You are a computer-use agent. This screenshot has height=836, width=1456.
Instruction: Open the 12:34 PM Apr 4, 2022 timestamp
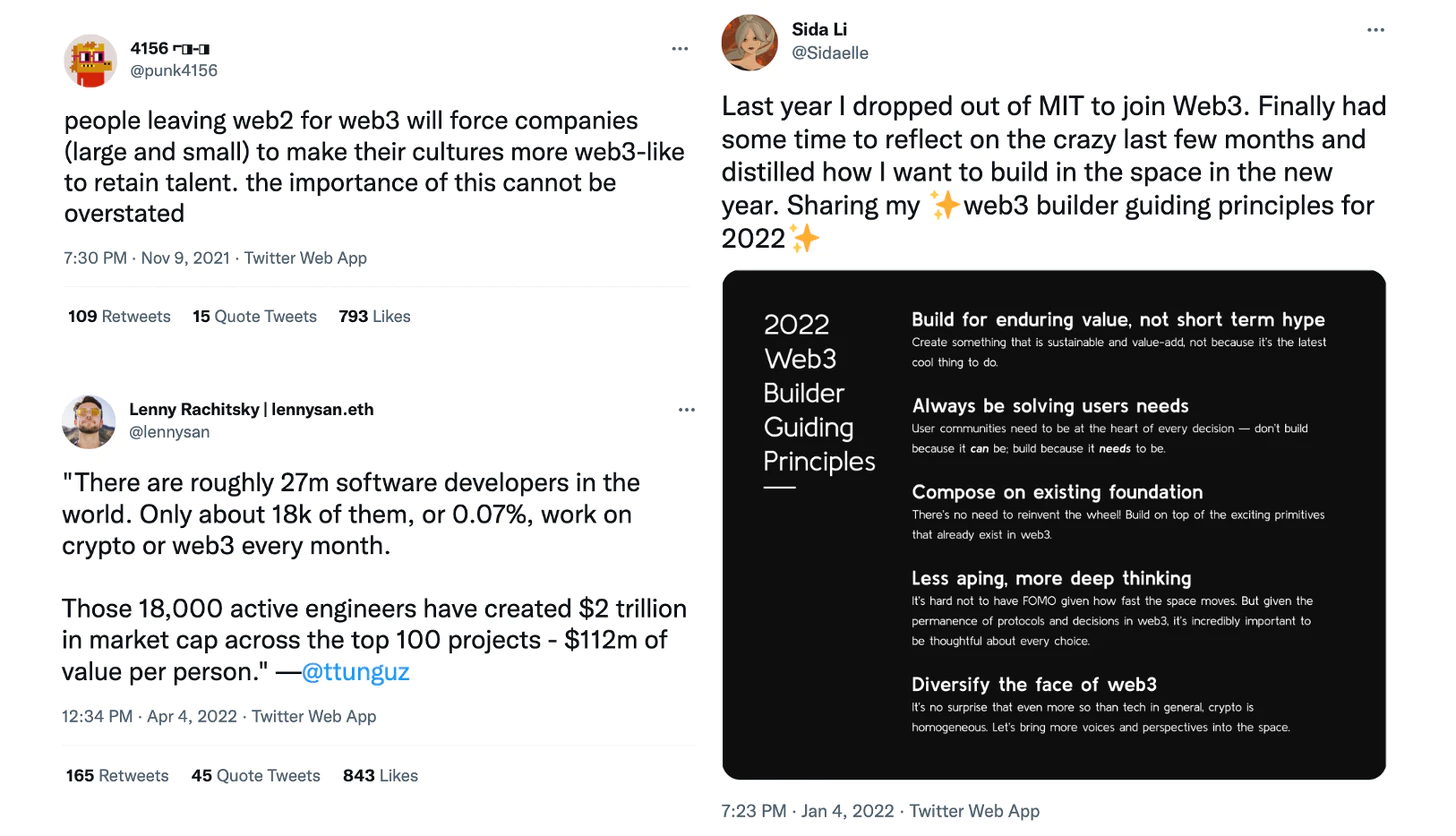[x=149, y=716]
